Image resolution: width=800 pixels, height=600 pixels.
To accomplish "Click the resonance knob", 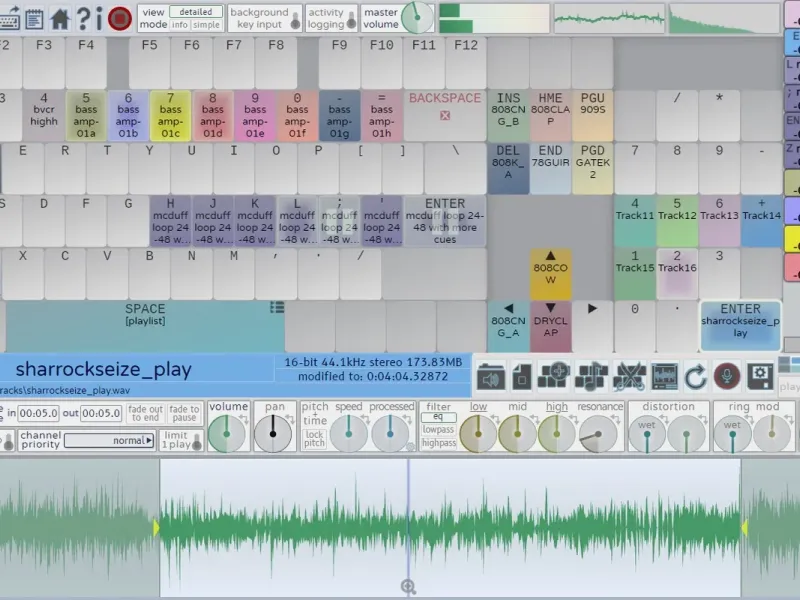I will (x=598, y=435).
